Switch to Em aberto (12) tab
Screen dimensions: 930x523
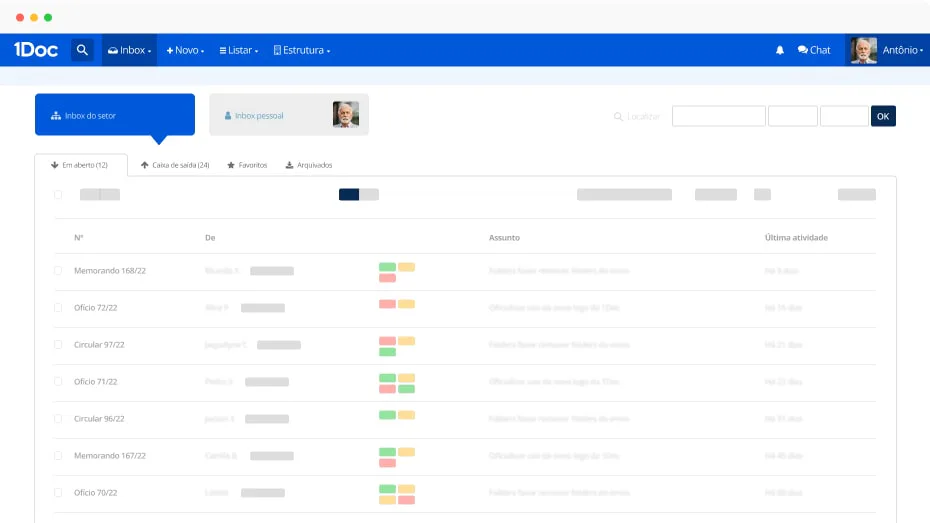pos(81,165)
